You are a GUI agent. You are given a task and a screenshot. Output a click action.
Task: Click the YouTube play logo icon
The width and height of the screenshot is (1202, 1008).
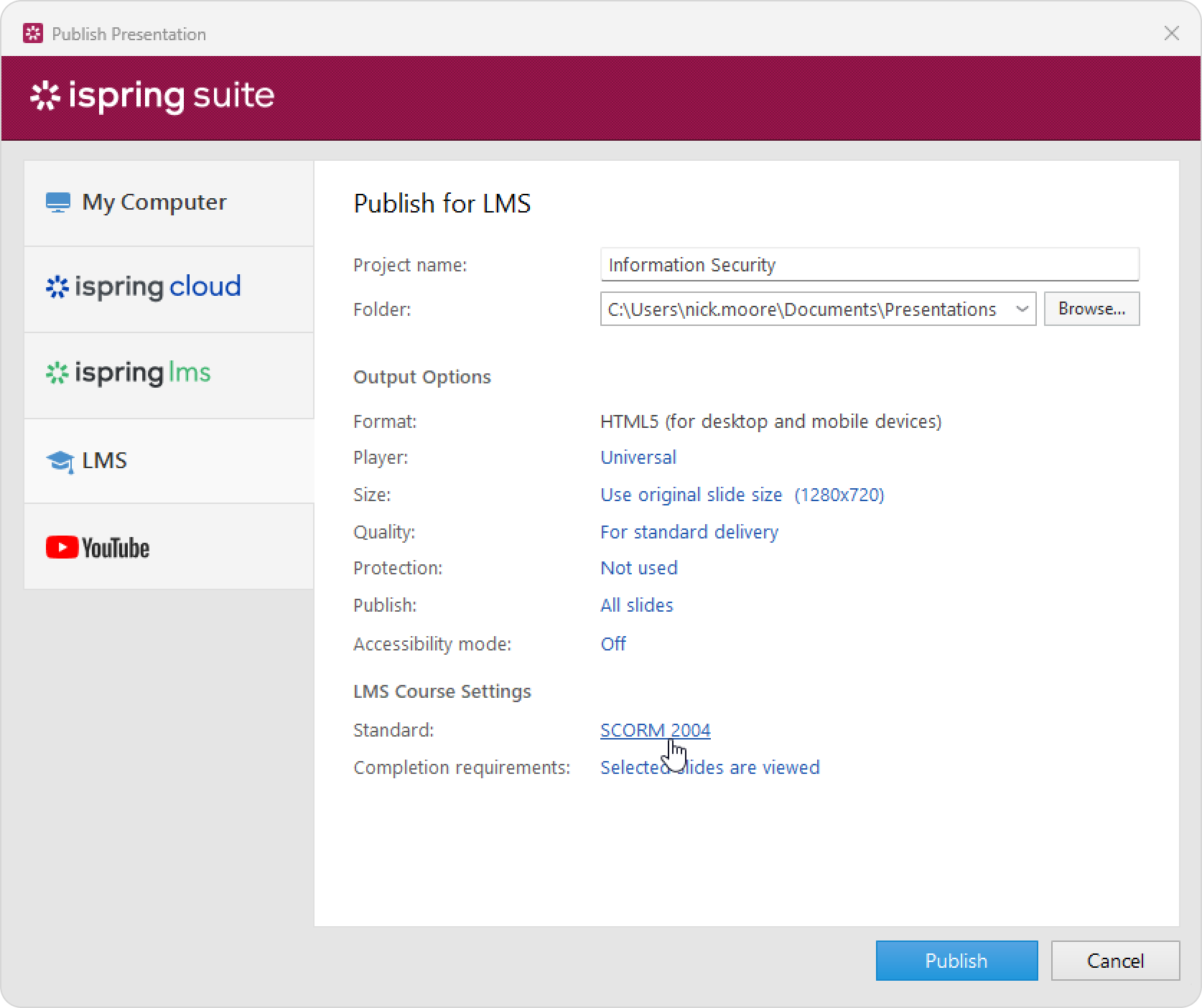pyautogui.click(x=62, y=547)
